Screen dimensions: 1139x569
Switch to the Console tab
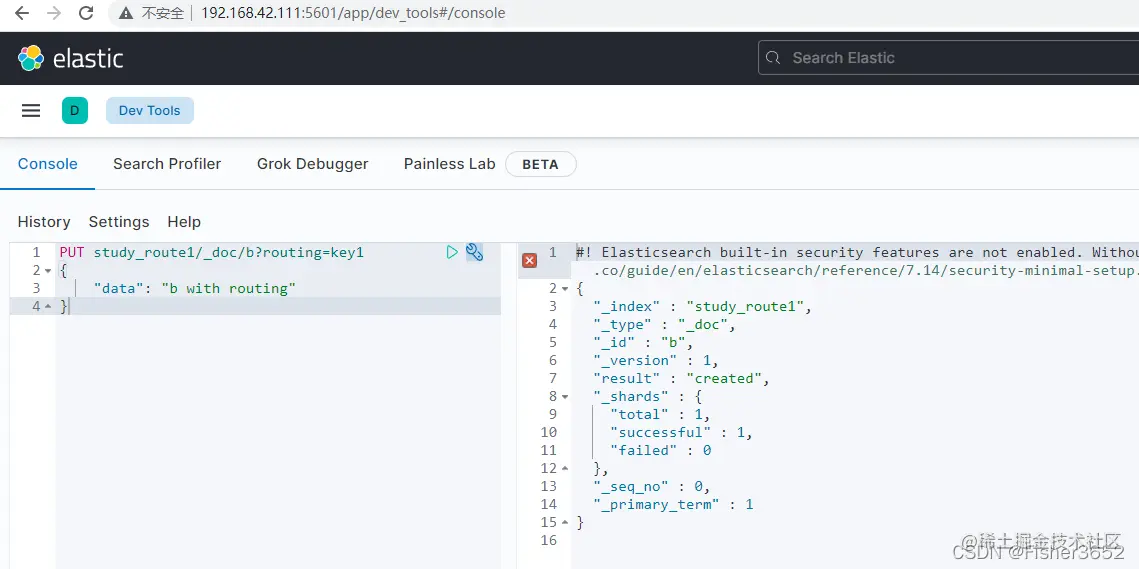[x=48, y=164]
